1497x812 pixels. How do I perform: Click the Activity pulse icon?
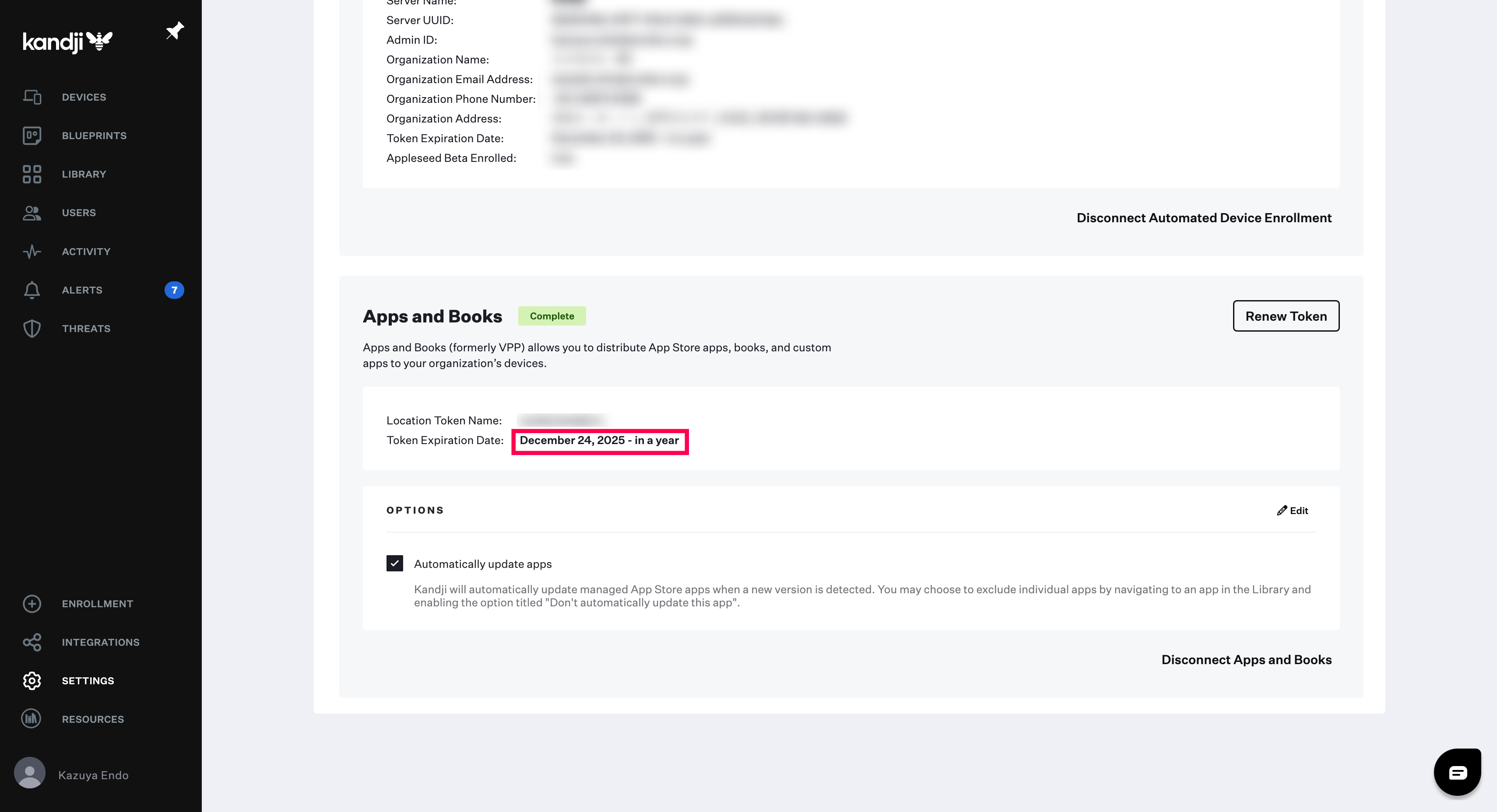pos(32,252)
